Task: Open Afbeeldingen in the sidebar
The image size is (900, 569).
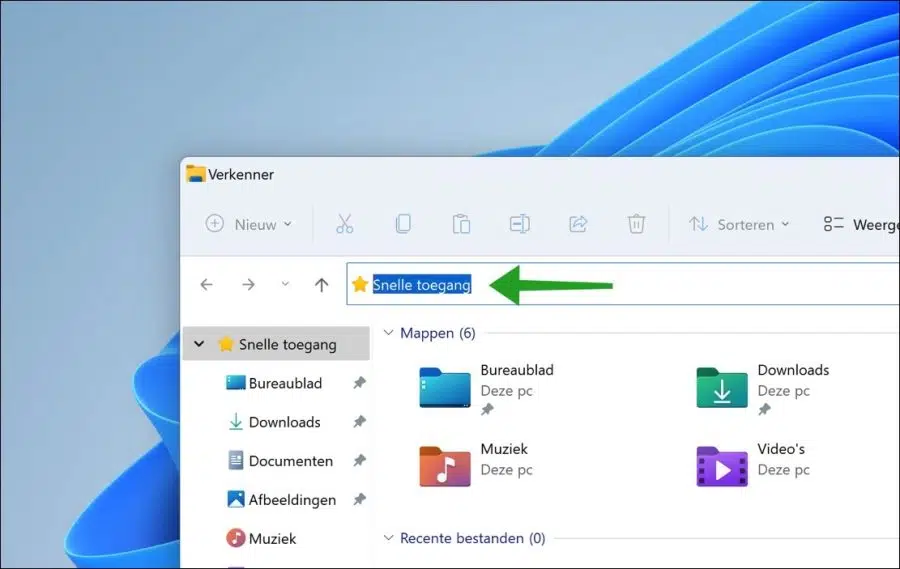Action: point(281,500)
